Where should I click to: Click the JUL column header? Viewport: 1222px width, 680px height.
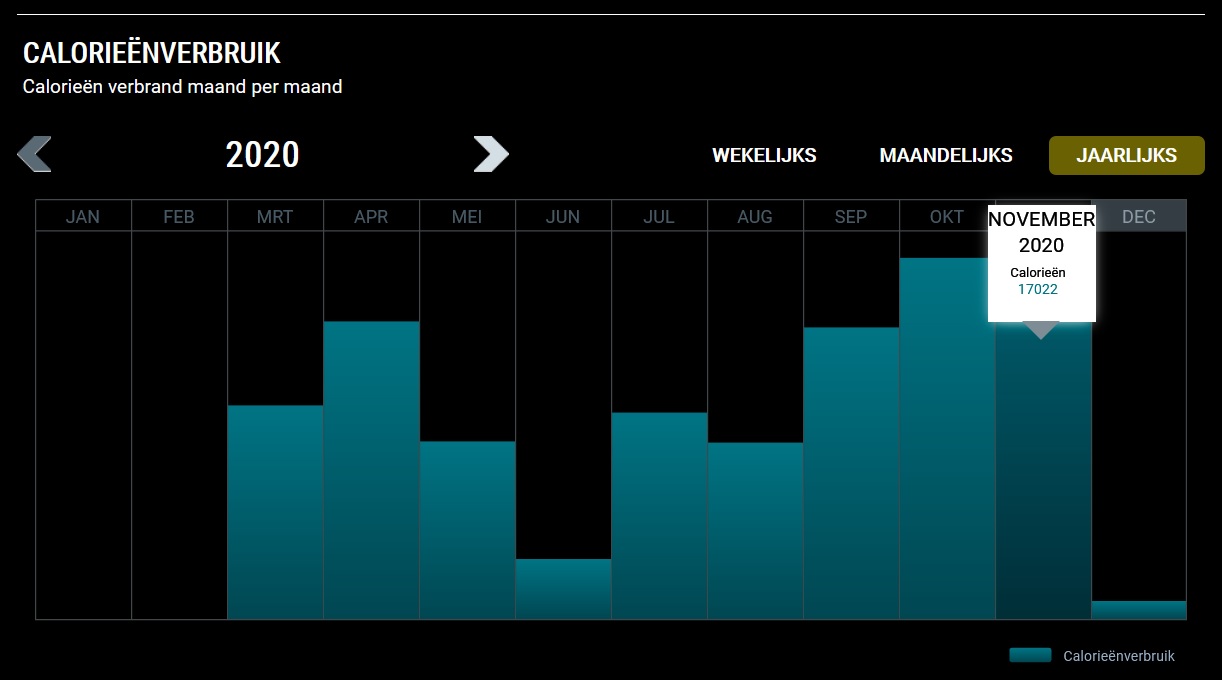click(659, 216)
